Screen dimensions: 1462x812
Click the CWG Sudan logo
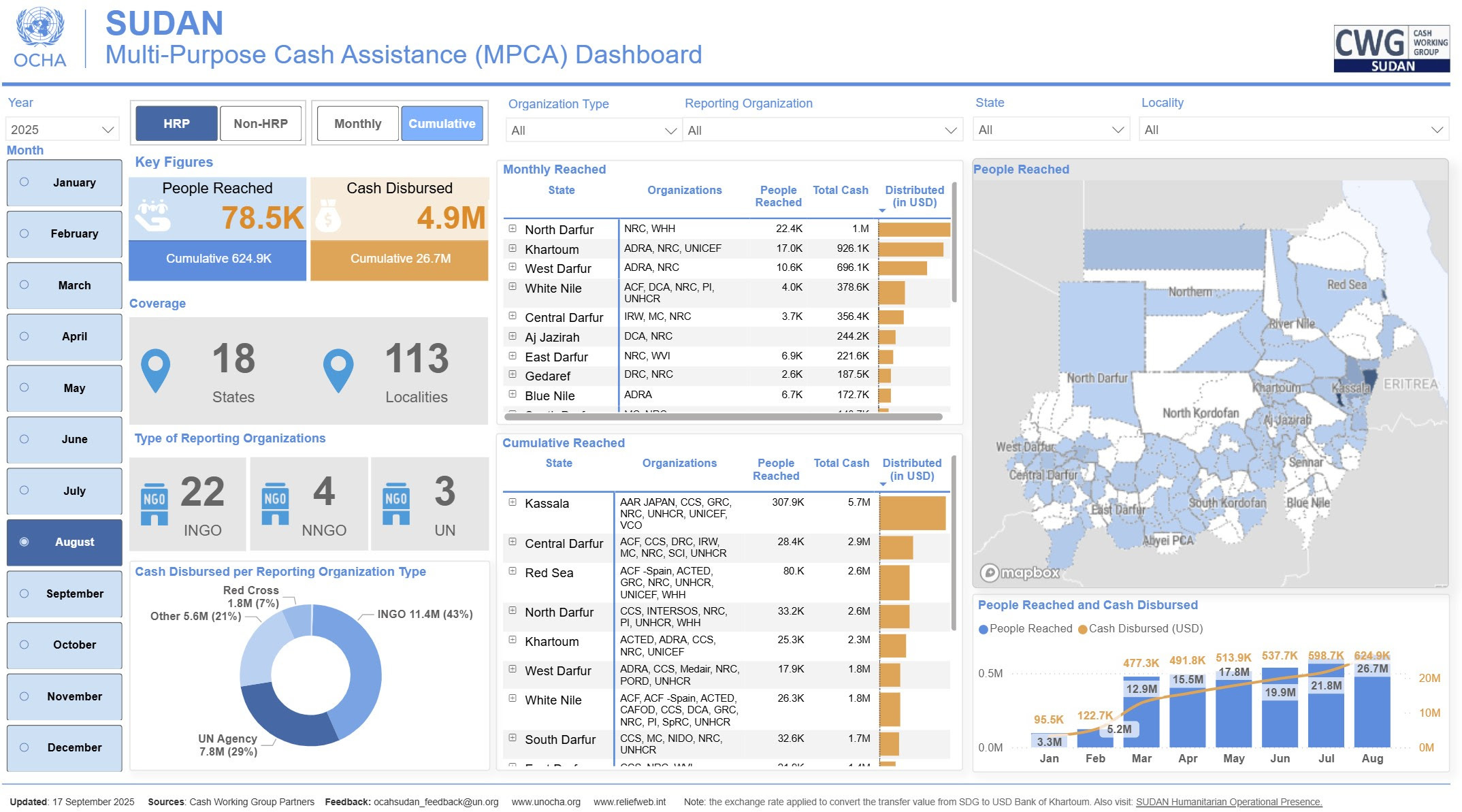[1391, 48]
